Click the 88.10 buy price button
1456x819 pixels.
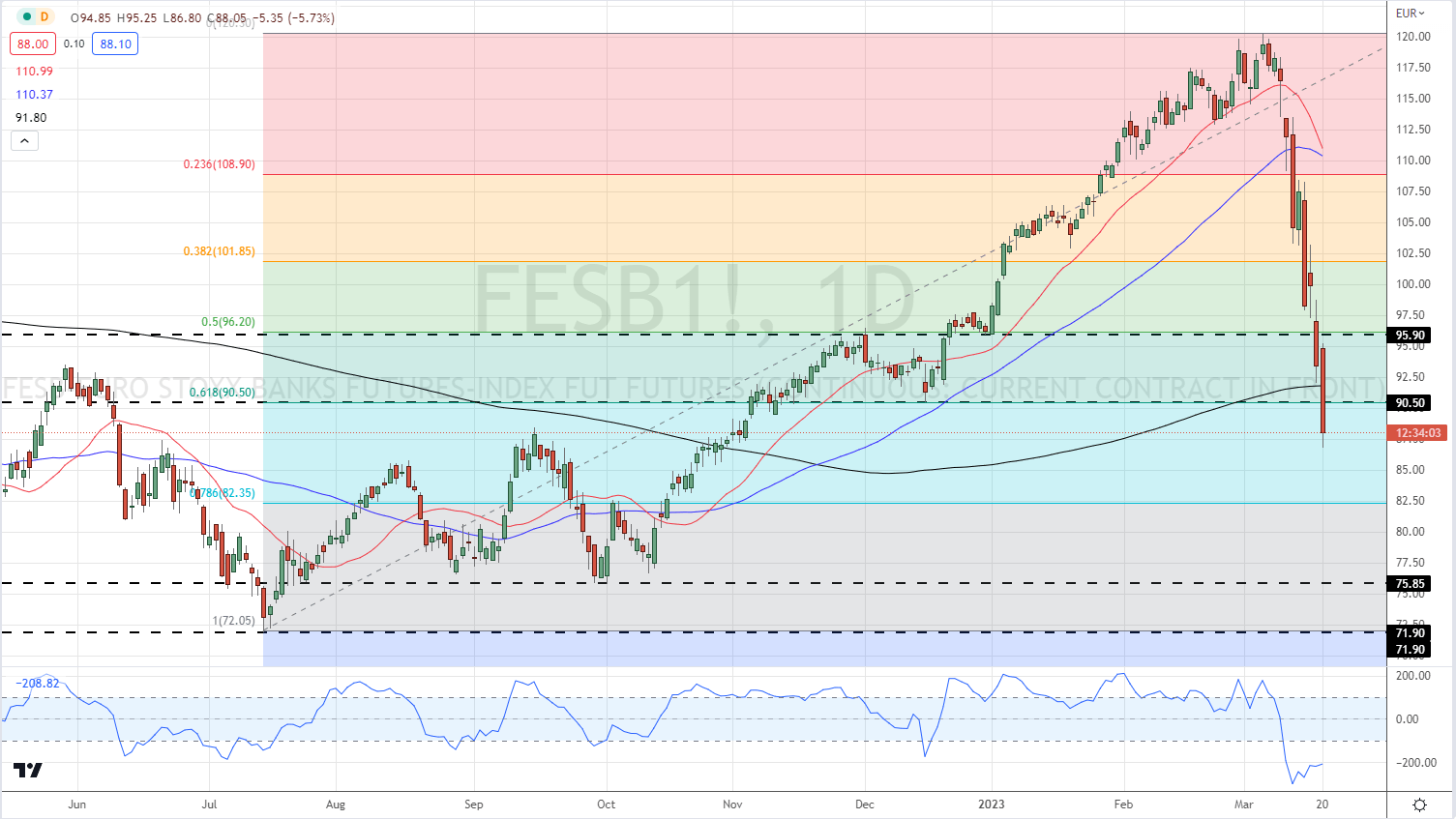click(x=115, y=44)
